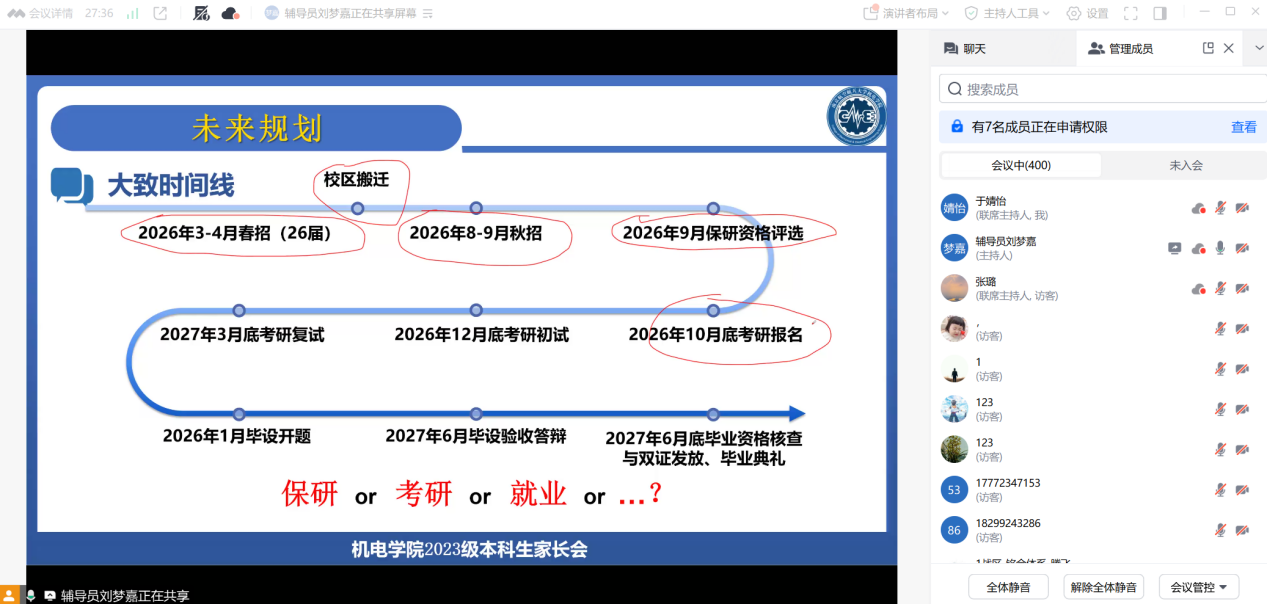Click the cloud recording icon in top bar
This screenshot has height=604, width=1267.
(230, 13)
